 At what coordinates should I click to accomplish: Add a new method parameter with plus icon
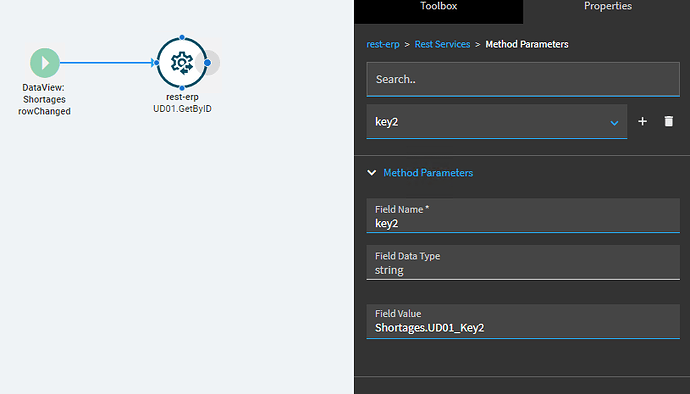tap(642, 121)
